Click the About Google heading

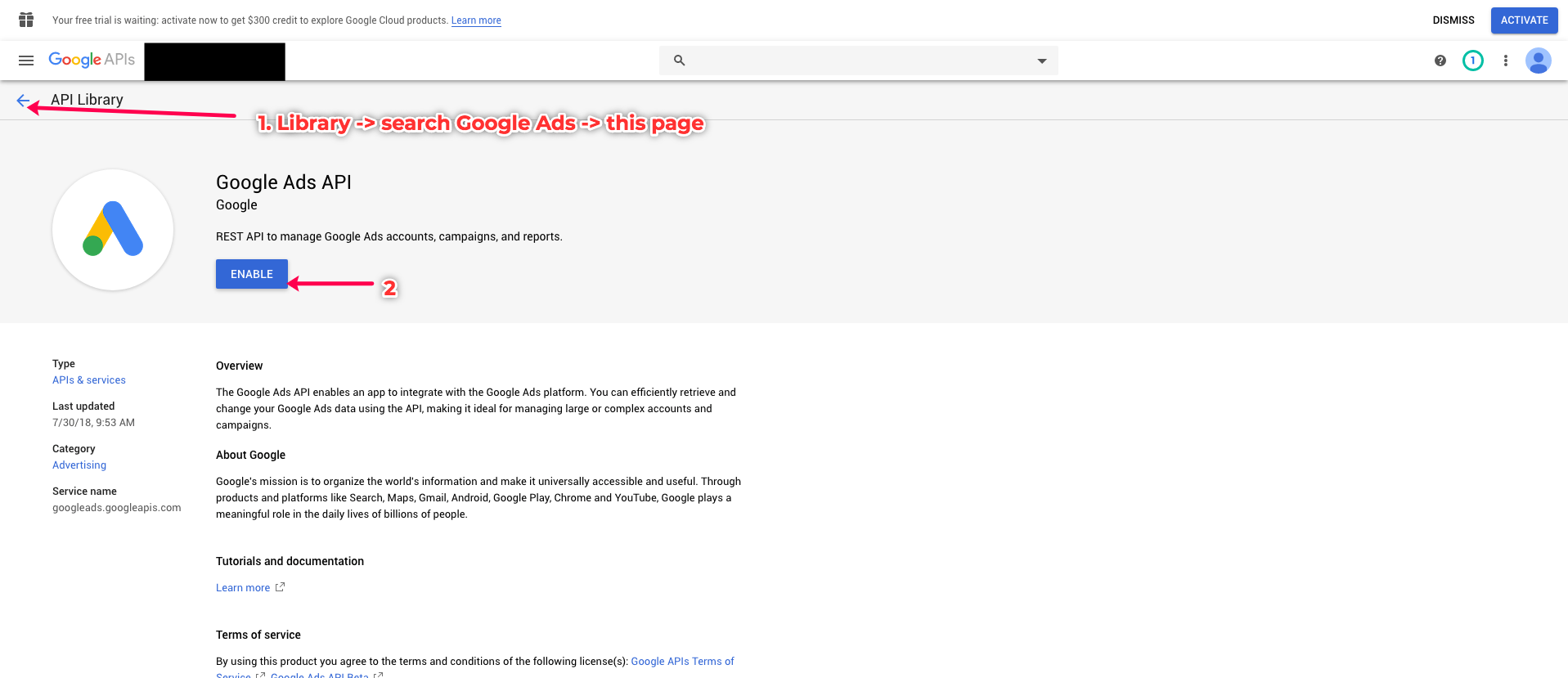[250, 455]
